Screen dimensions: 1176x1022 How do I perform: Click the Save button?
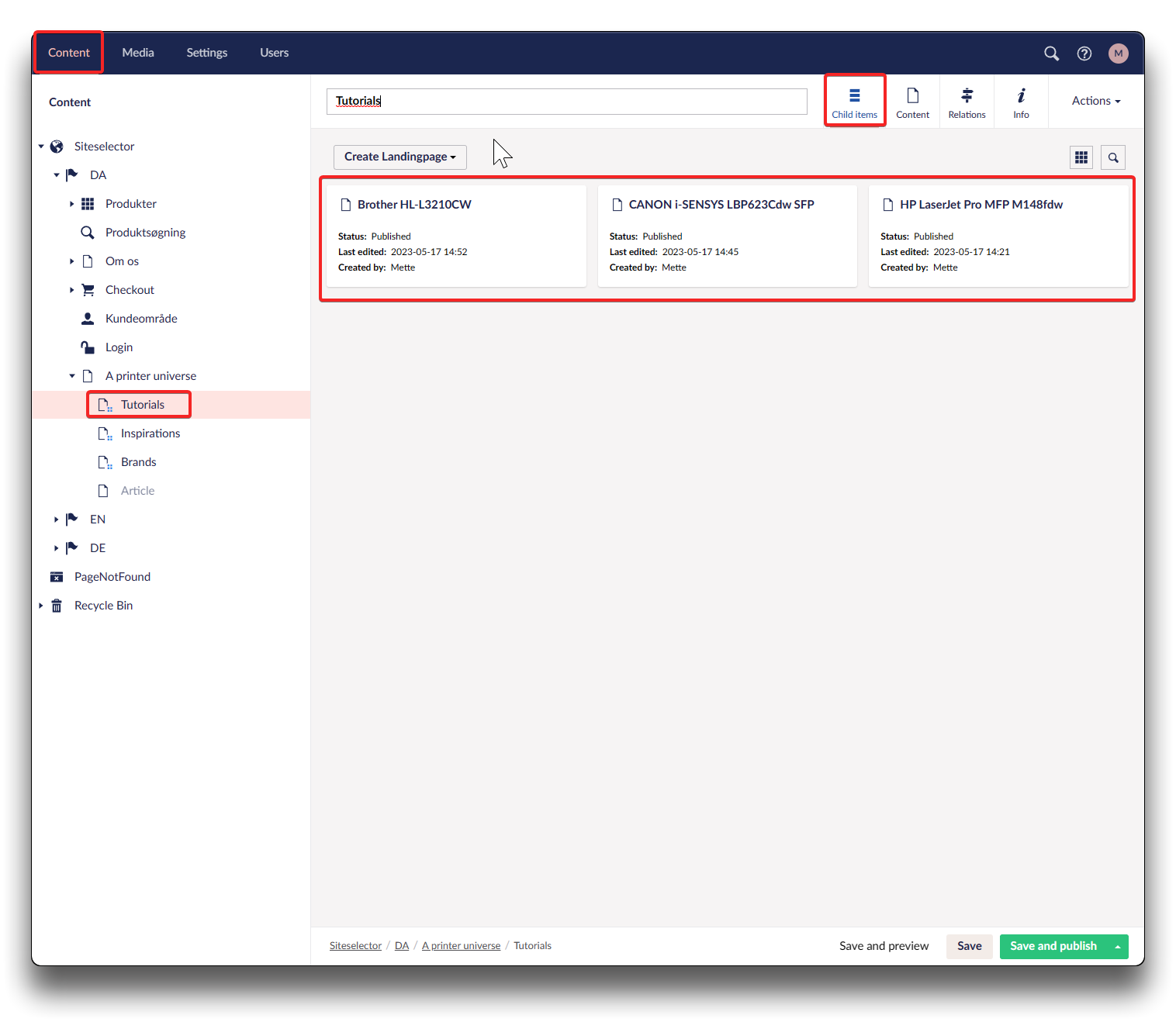point(969,946)
